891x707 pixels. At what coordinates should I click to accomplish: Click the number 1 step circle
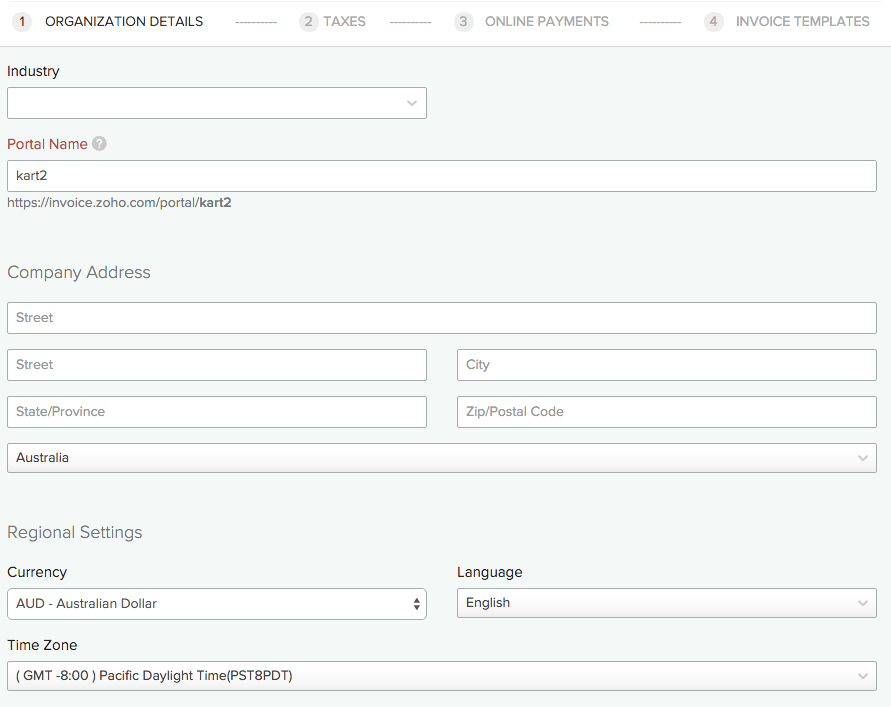pos(23,21)
